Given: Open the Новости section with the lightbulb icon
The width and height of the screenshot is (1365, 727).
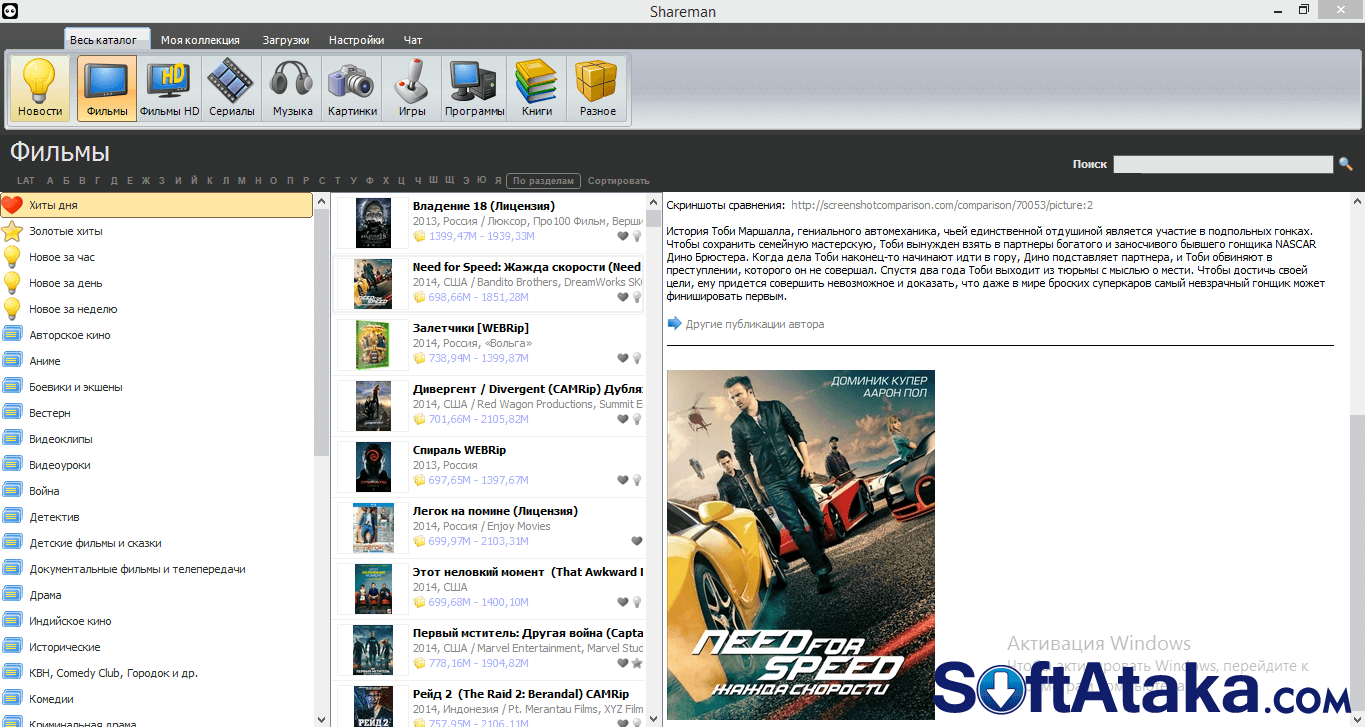Looking at the screenshot, I should [40, 88].
